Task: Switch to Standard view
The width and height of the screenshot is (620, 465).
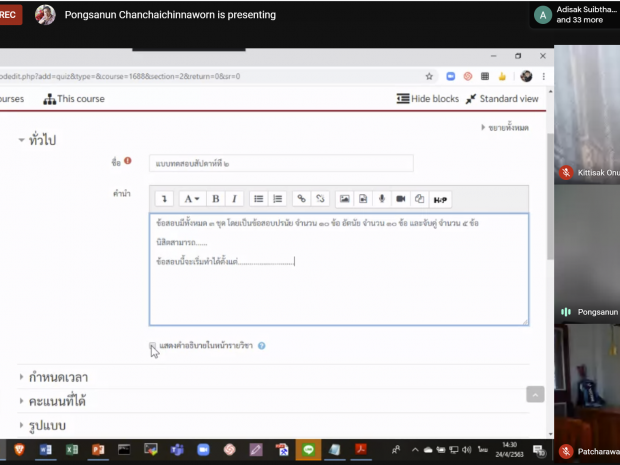Action: tap(502, 99)
